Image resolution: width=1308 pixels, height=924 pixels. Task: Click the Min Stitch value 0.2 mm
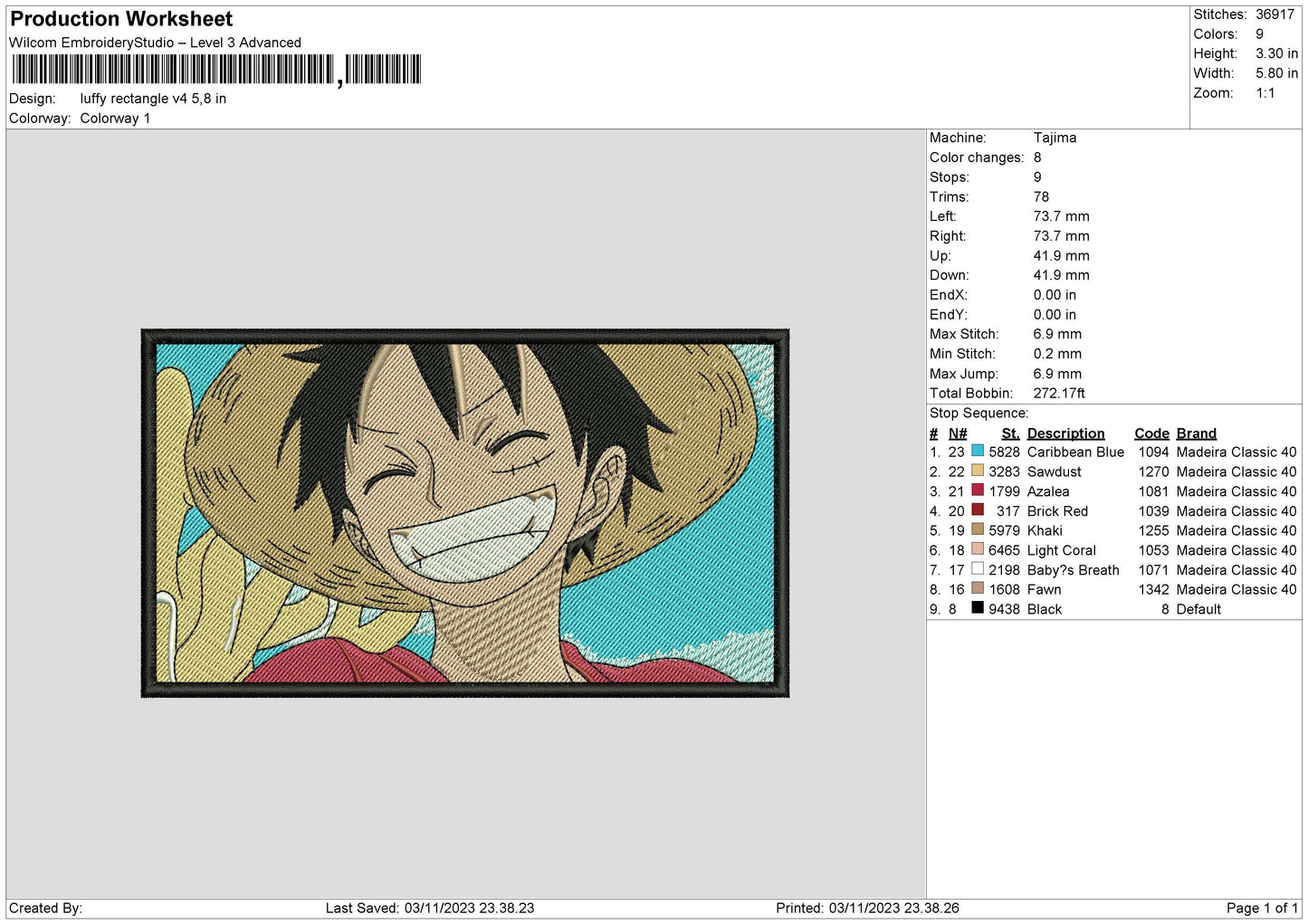point(1057,354)
